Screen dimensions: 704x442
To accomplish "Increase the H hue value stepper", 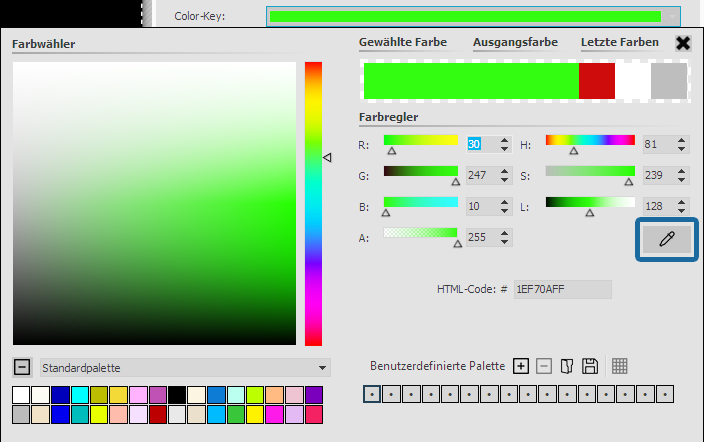I will [x=682, y=141].
